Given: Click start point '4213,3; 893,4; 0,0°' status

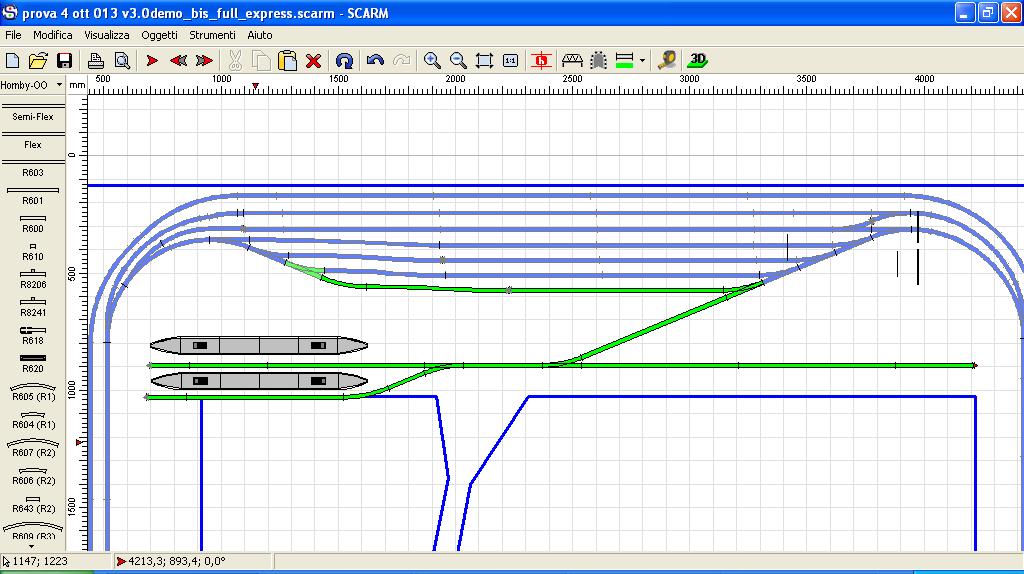Looking at the screenshot, I should point(176,561).
